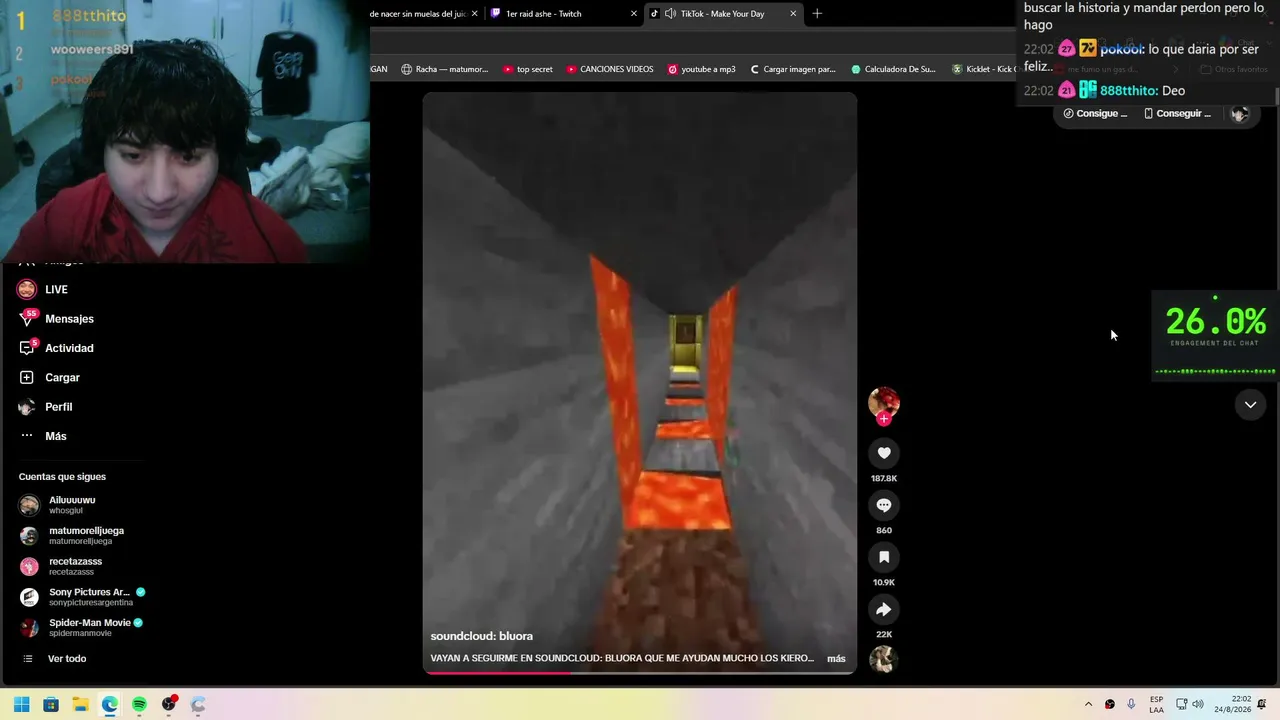Click the Mensajes paper-plane icon
Screen dimensions: 1280x720
pyautogui.click(x=27, y=319)
